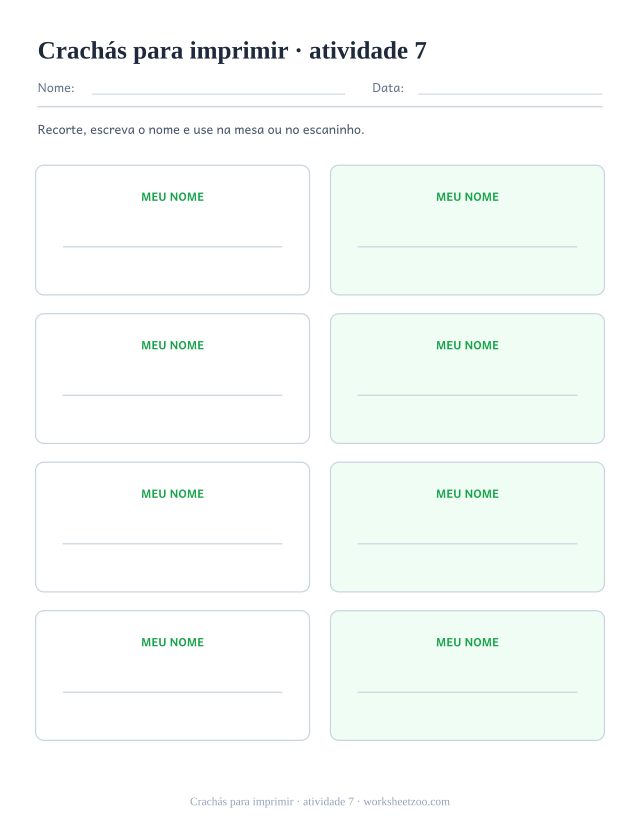Click the Data input line in the header
Screen dimensions: 640x829
pos(510,94)
